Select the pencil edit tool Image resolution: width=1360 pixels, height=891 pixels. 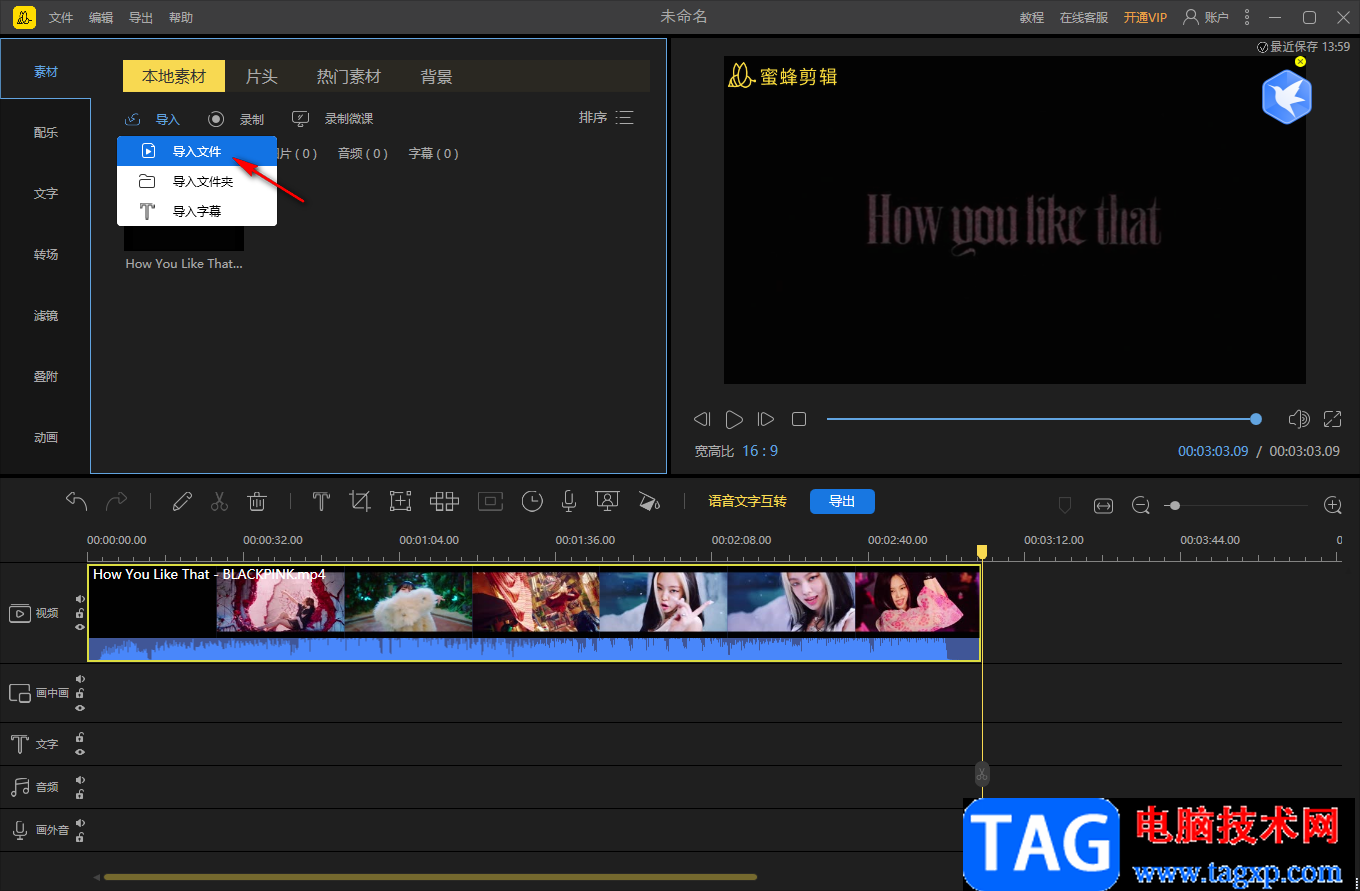[x=182, y=501]
